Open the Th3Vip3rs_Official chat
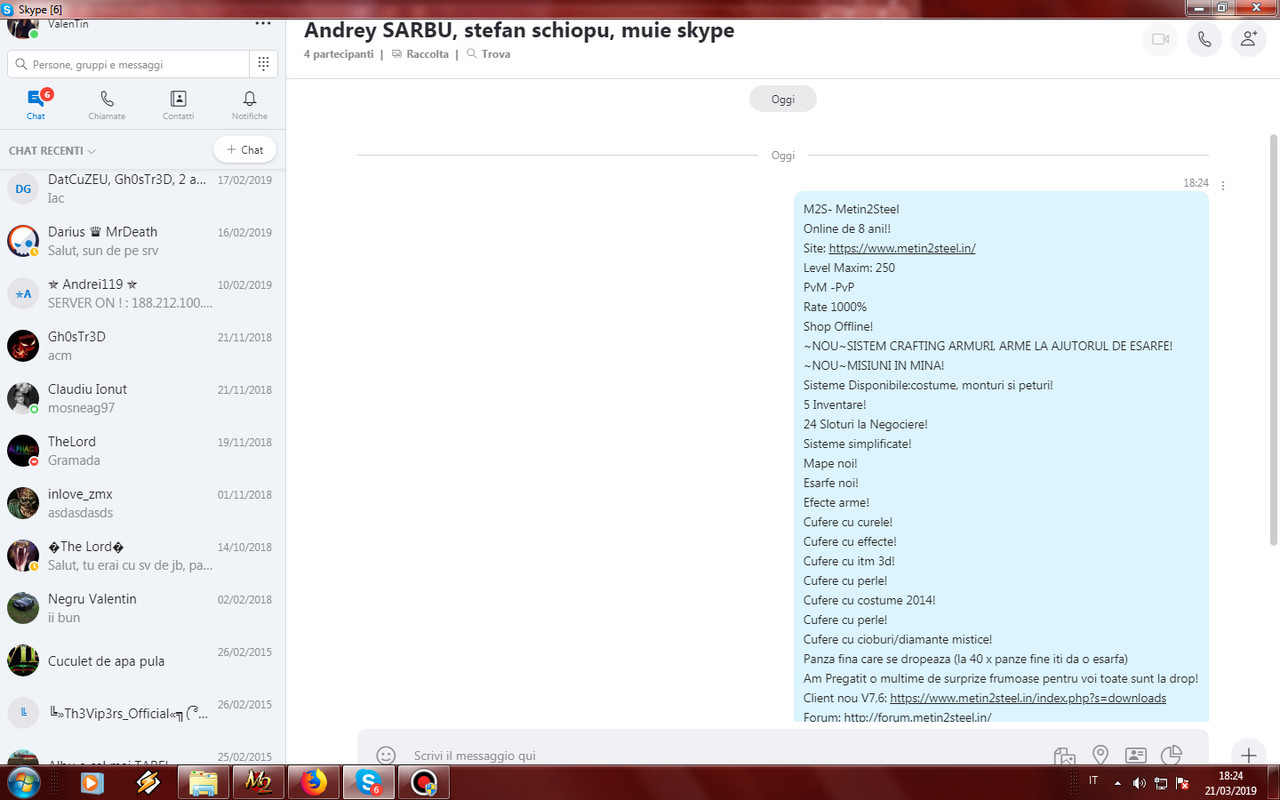Screen dimensions: 1280x800 142,713
